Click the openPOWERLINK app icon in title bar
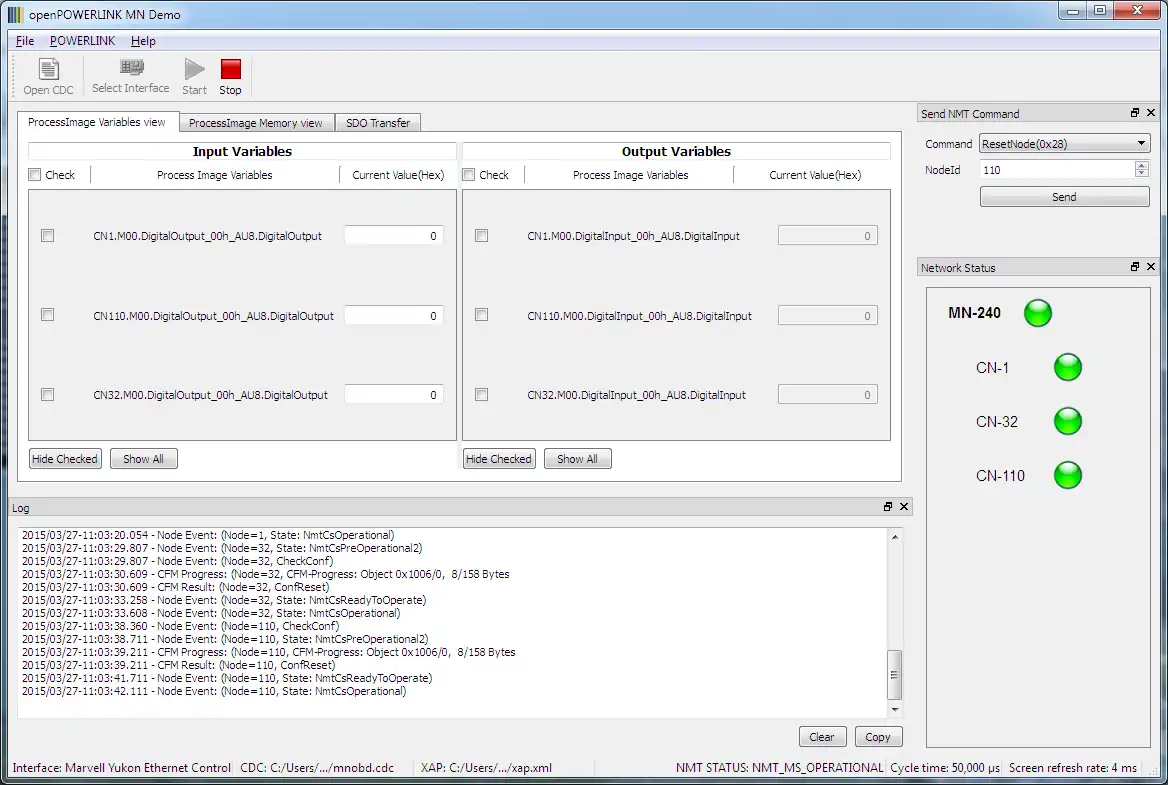 click(15, 14)
